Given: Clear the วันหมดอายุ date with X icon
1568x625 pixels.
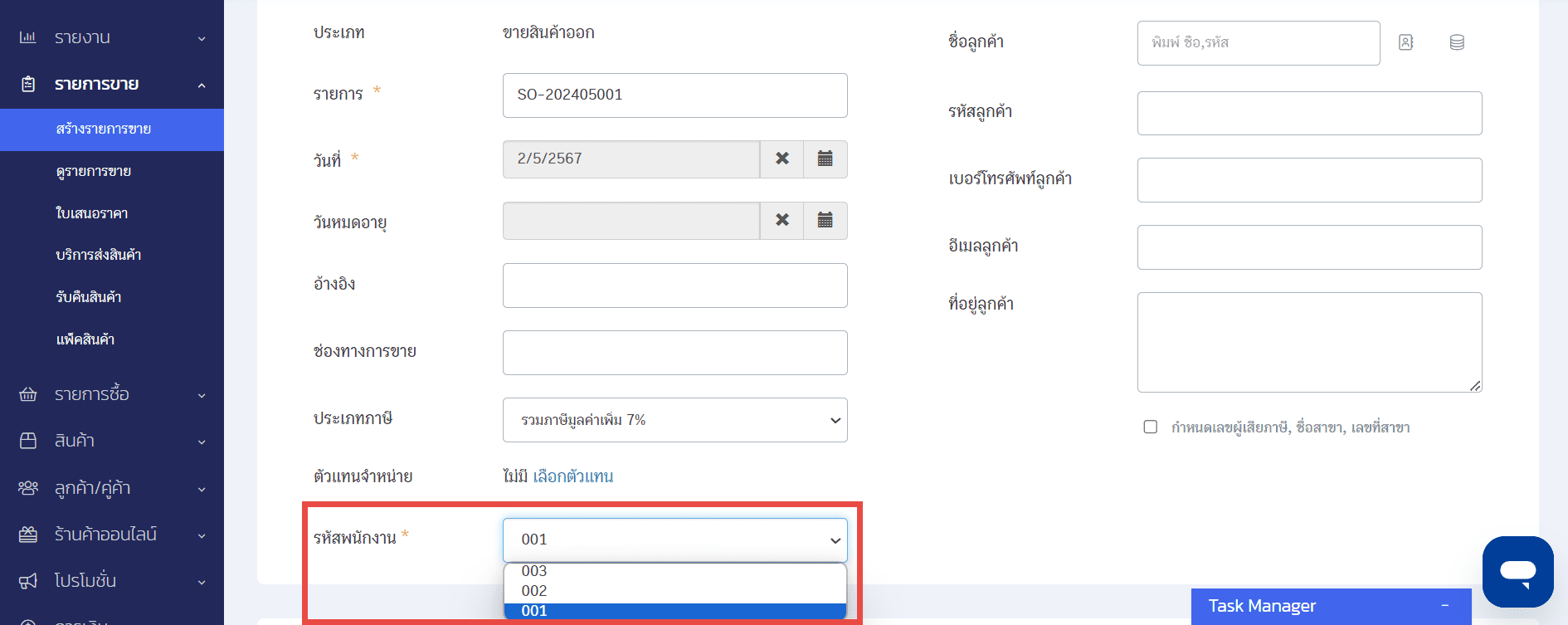Looking at the screenshot, I should point(782,220).
